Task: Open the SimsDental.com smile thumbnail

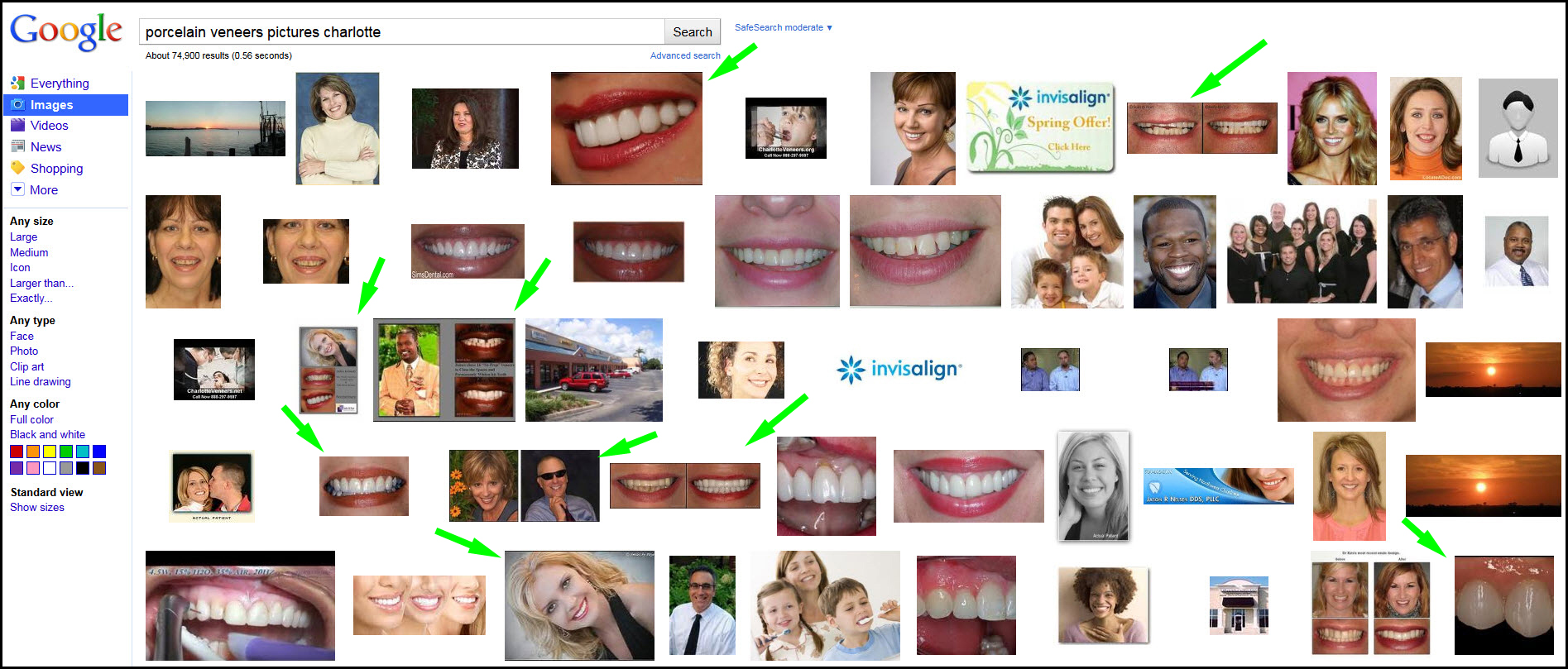Action: 468,251
